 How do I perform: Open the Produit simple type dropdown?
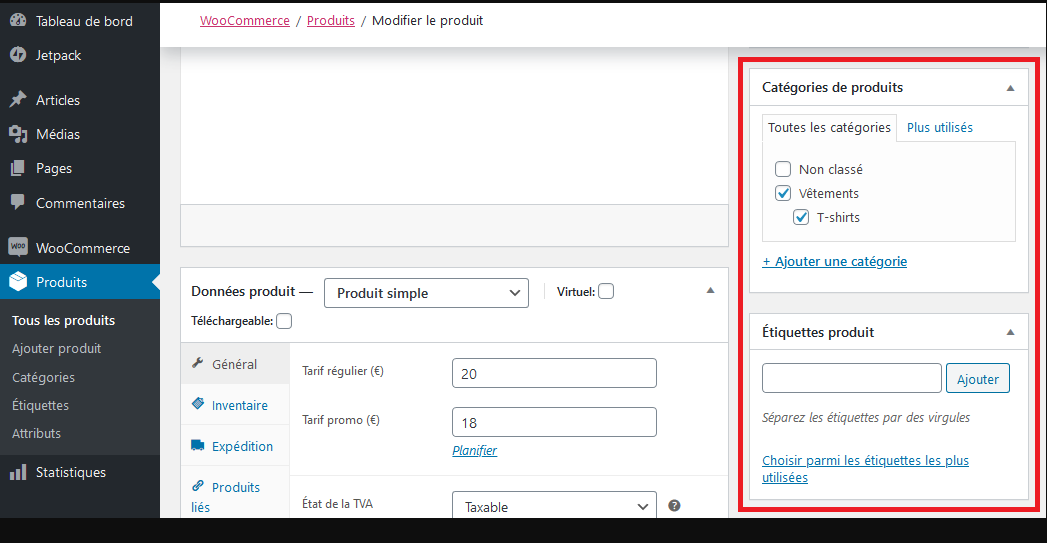click(x=426, y=293)
